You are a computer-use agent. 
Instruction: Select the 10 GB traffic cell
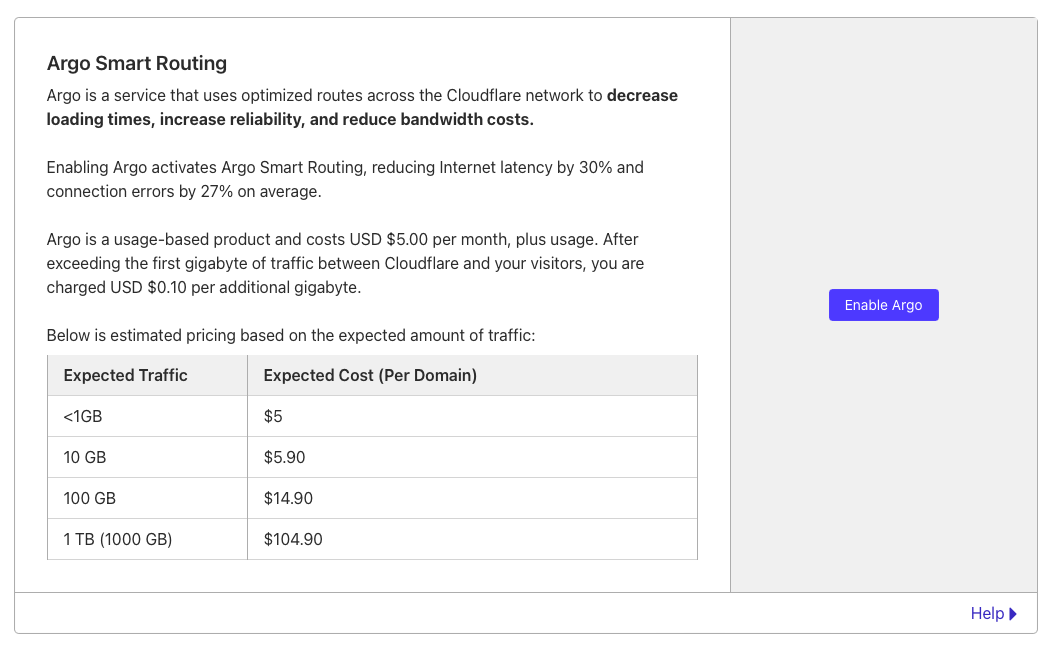[85, 458]
